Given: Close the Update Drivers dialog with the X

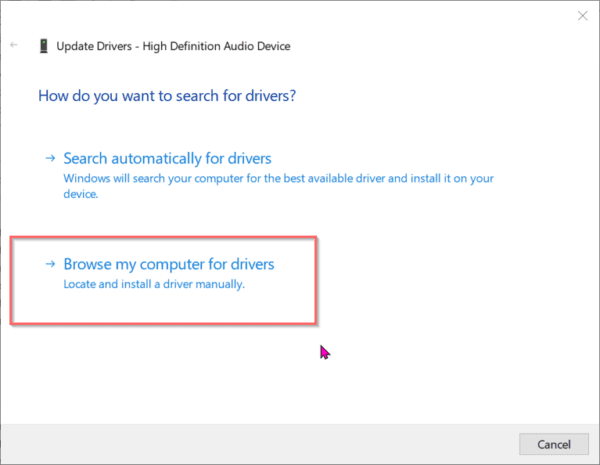Looking at the screenshot, I should [x=582, y=16].
